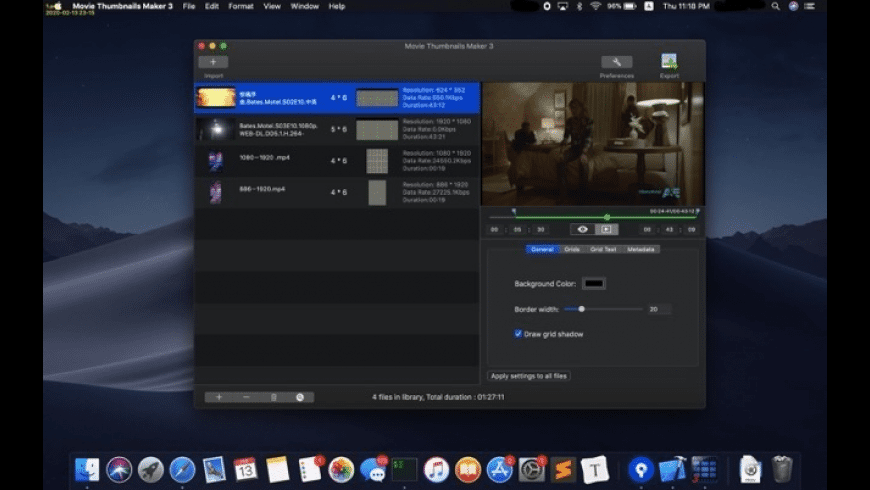Toggle the Draw grid shadow checkbox
Viewport: 870px width, 490px height.
(518, 334)
